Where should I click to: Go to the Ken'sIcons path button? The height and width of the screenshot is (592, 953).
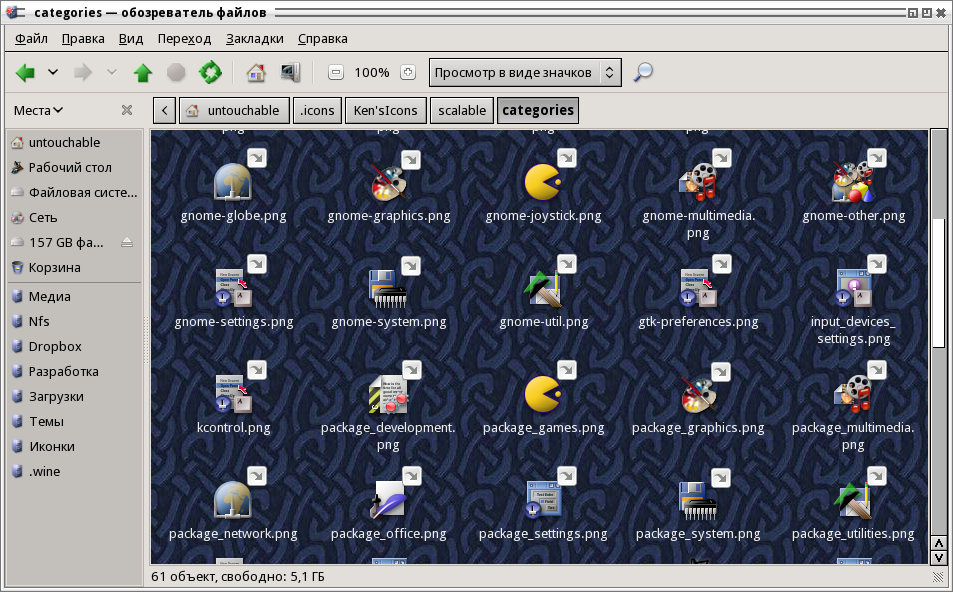pyautogui.click(x=385, y=110)
